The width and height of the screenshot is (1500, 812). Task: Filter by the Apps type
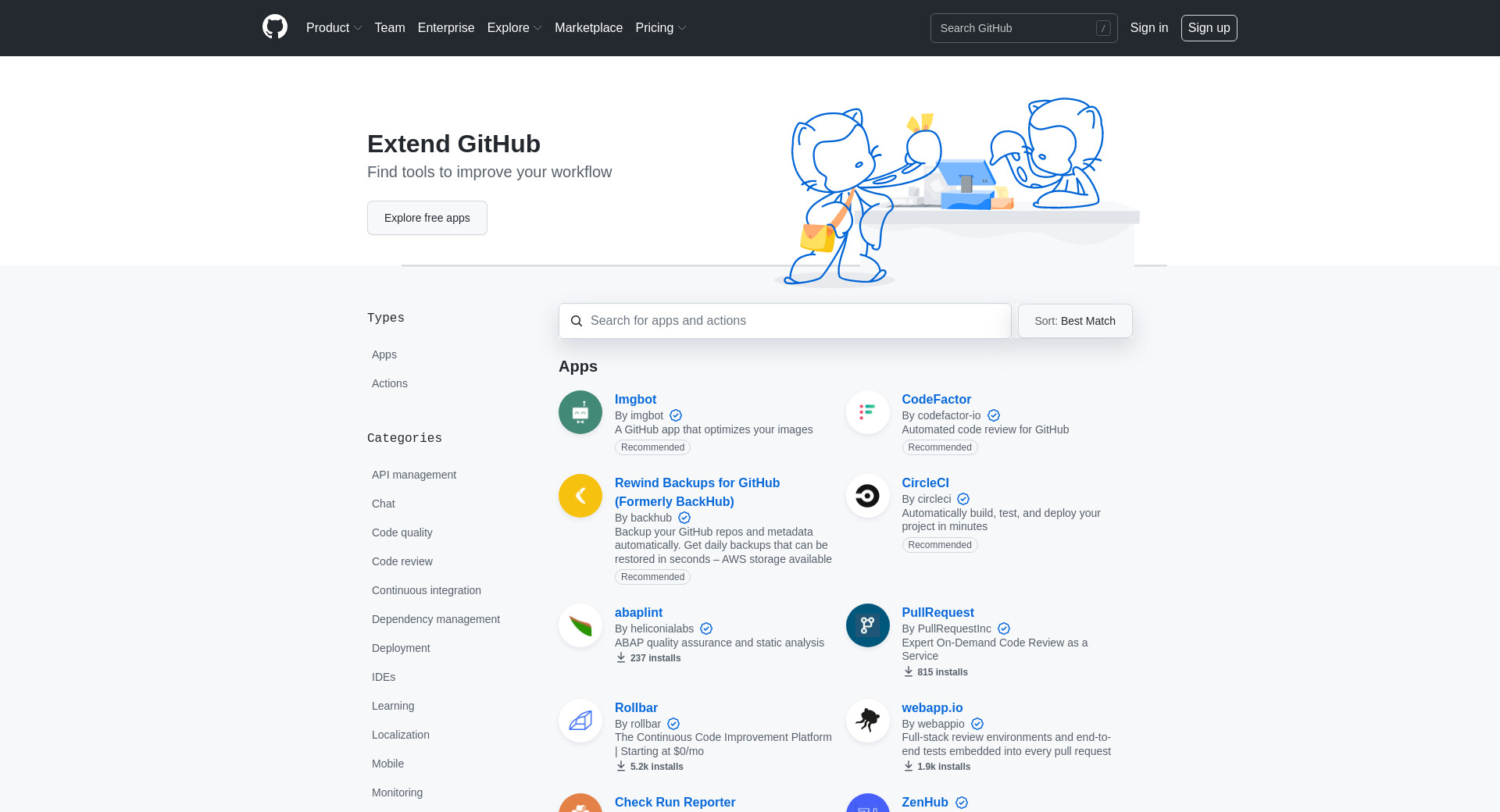tap(384, 354)
